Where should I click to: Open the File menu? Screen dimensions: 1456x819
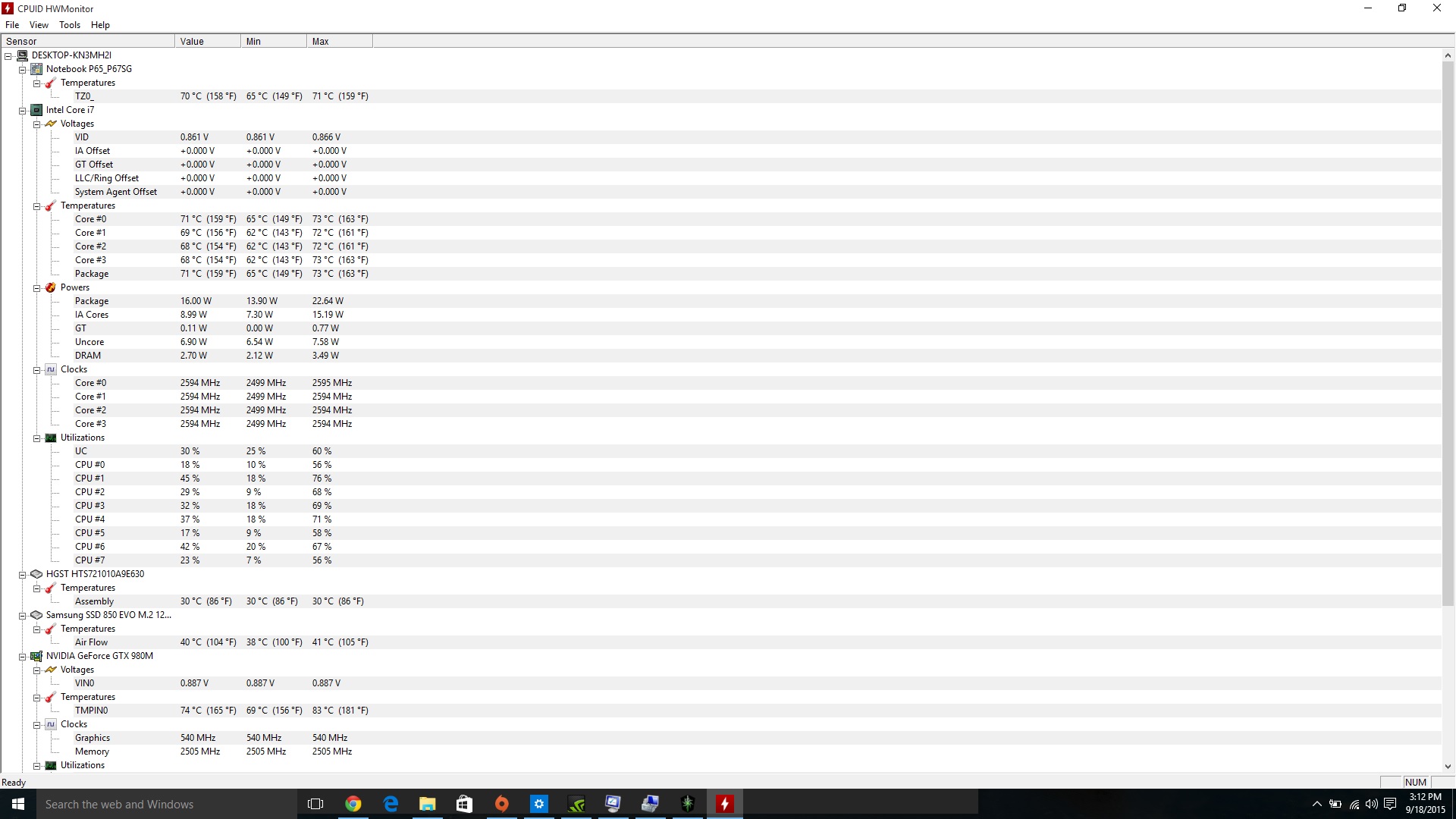[x=12, y=25]
